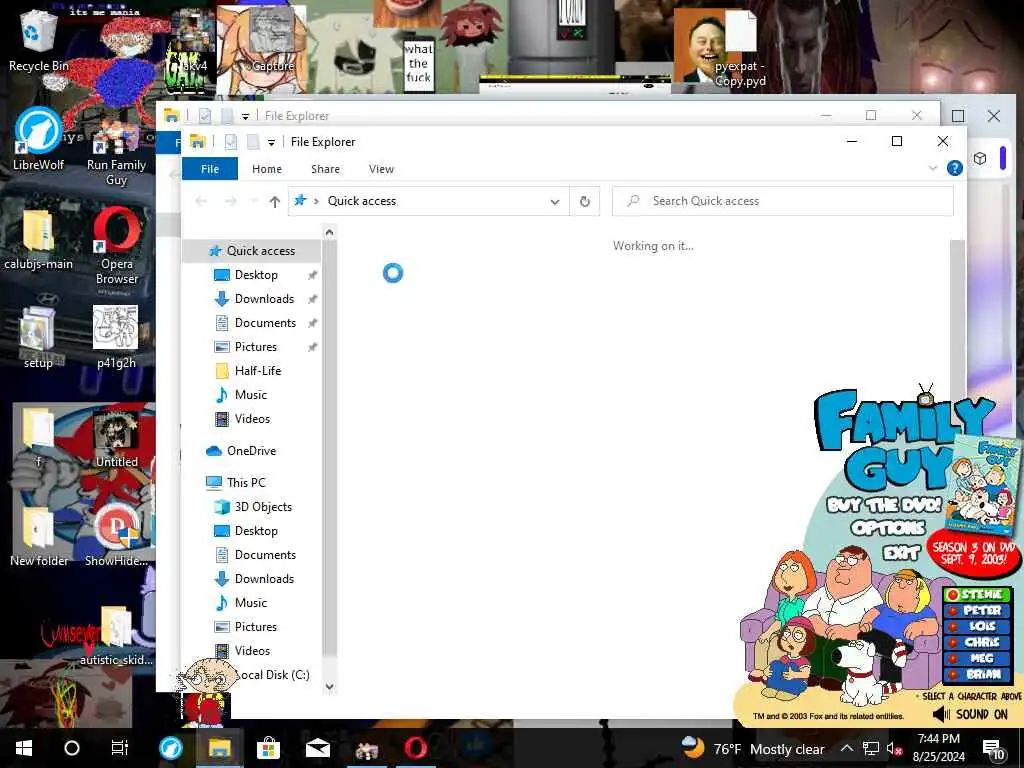Image resolution: width=1024 pixels, height=768 pixels.
Task: Switch to the Share ribbon tab
Action: click(x=325, y=169)
